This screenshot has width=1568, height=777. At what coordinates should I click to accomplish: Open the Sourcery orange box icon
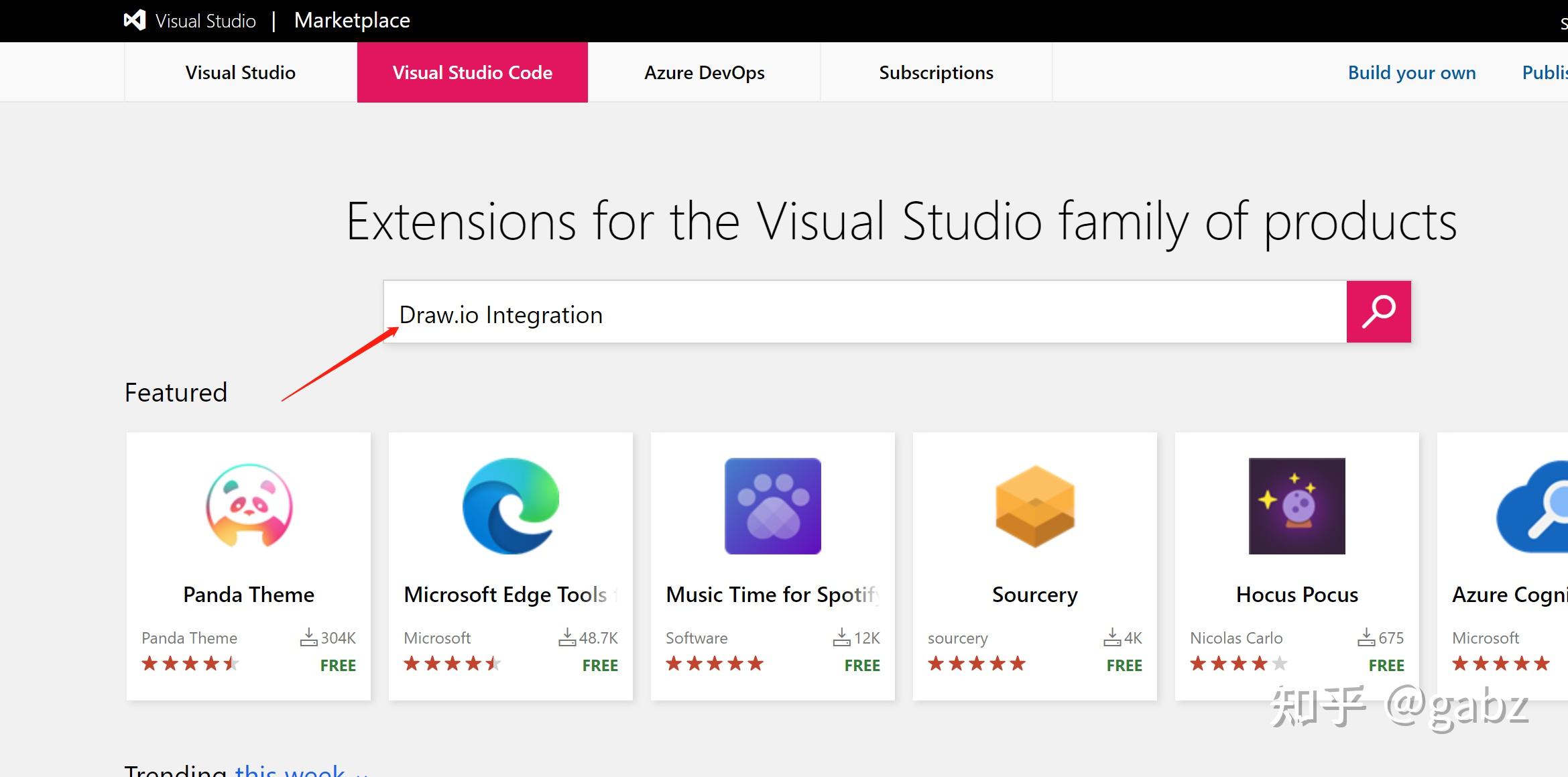tap(1034, 506)
